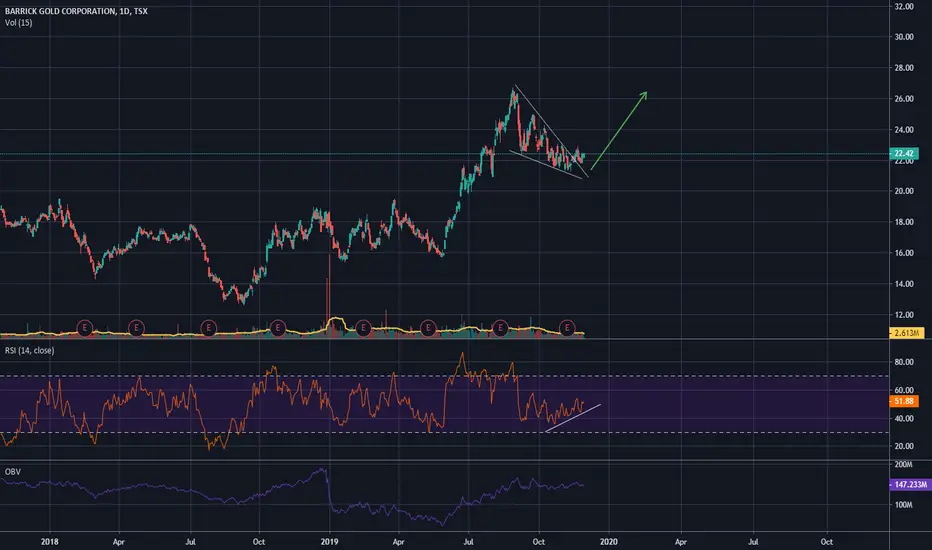
Task: Open the earnings E marker after Oct 2018
Action: 278,328
